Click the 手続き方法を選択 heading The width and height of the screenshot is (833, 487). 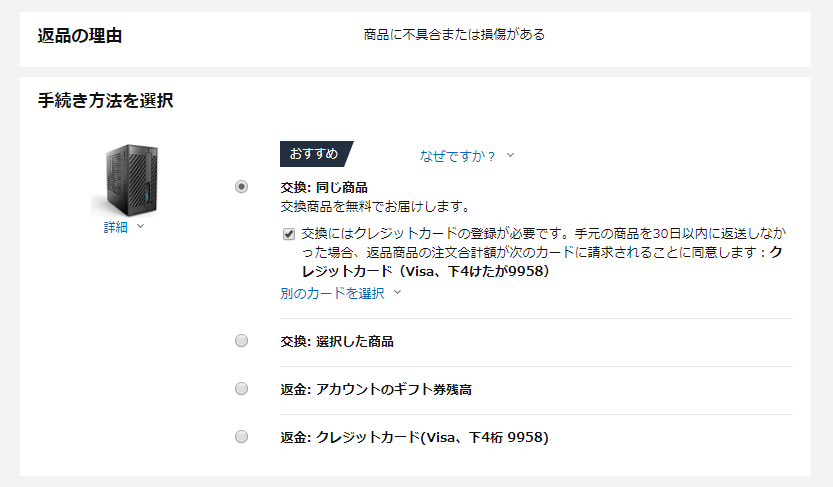[x=106, y=100]
